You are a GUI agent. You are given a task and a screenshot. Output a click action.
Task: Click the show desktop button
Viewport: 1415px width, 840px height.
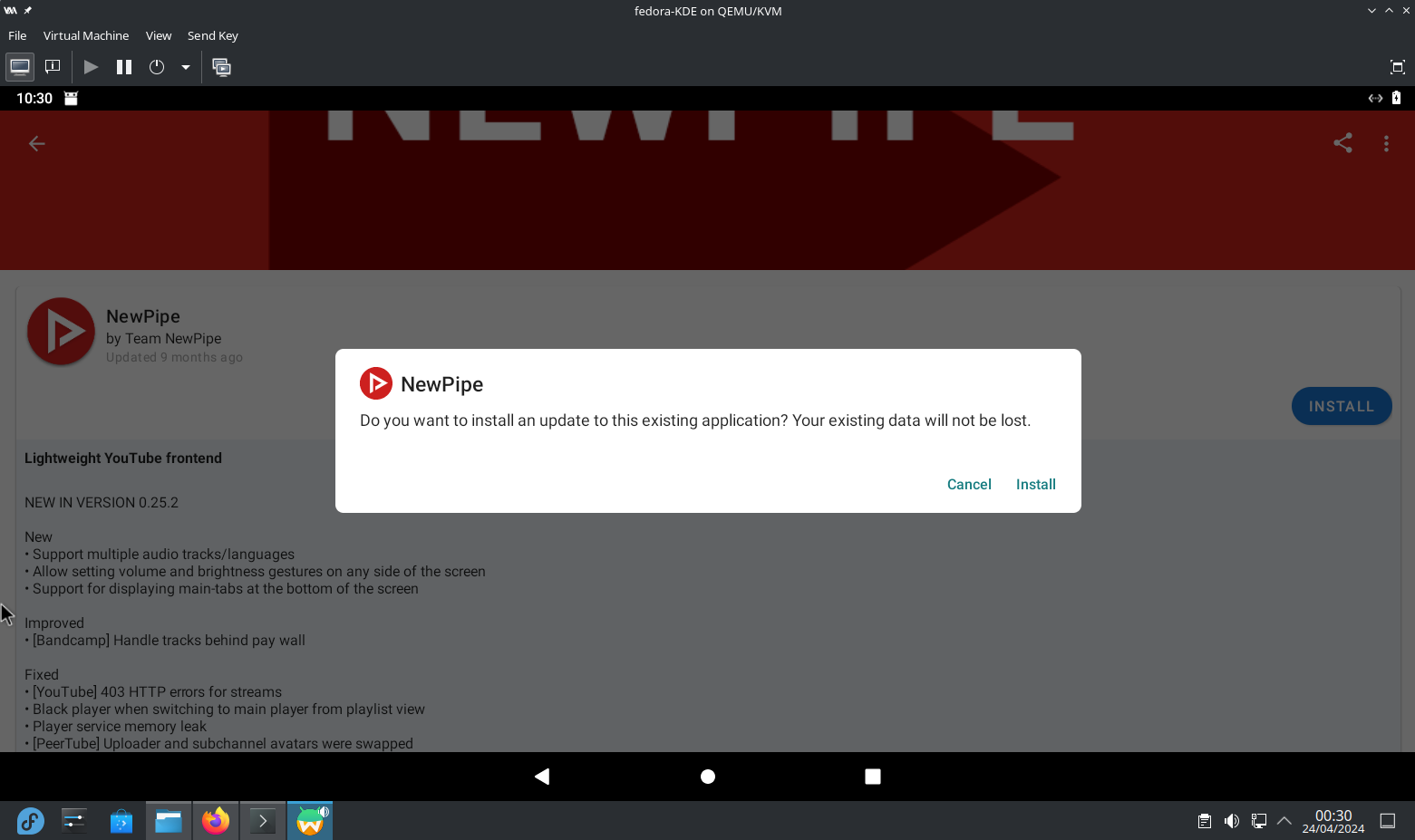1387,821
